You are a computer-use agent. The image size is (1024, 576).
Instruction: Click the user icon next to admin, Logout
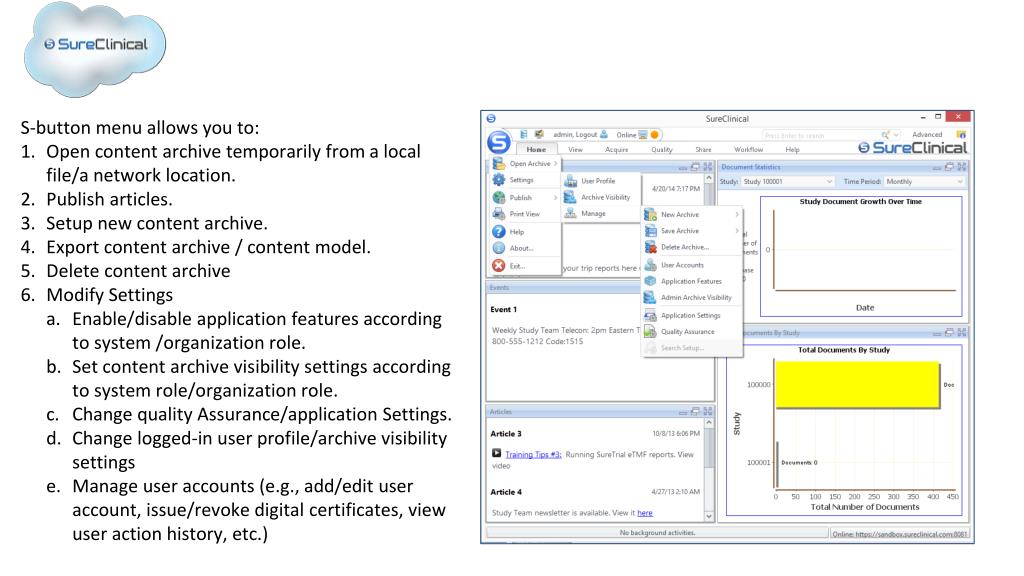point(604,135)
